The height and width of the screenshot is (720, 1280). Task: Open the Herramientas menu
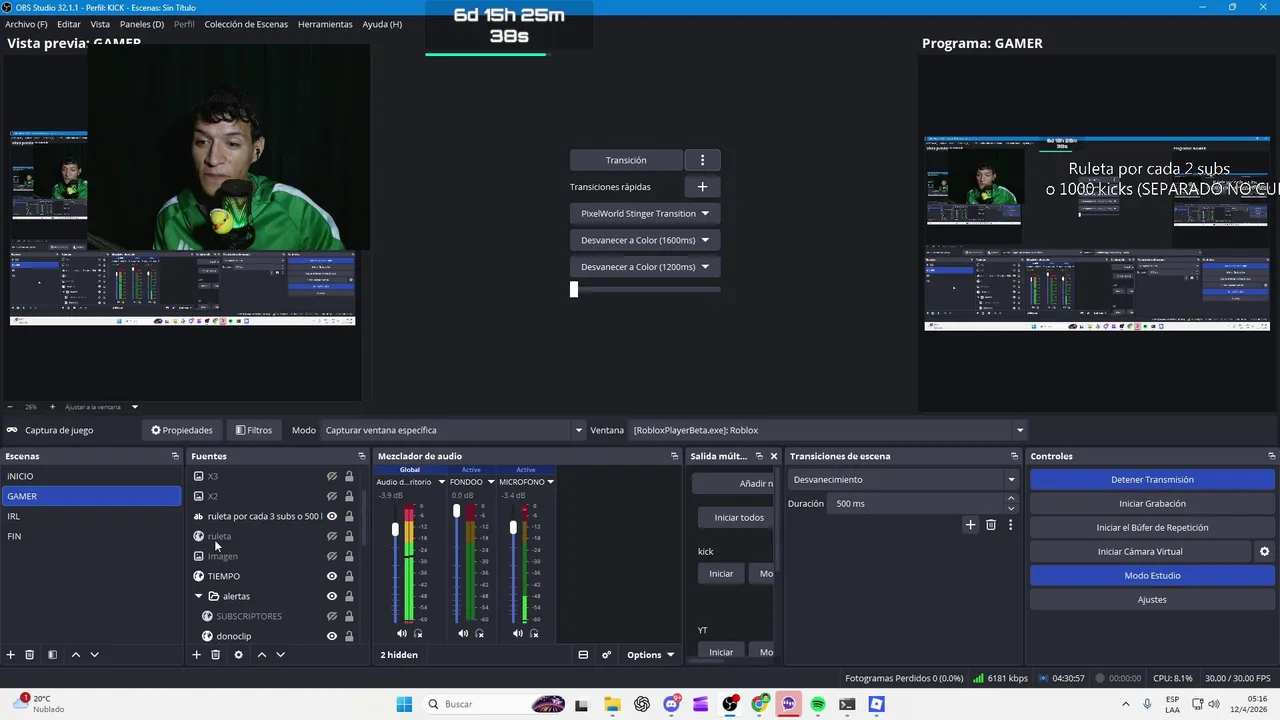(x=325, y=24)
